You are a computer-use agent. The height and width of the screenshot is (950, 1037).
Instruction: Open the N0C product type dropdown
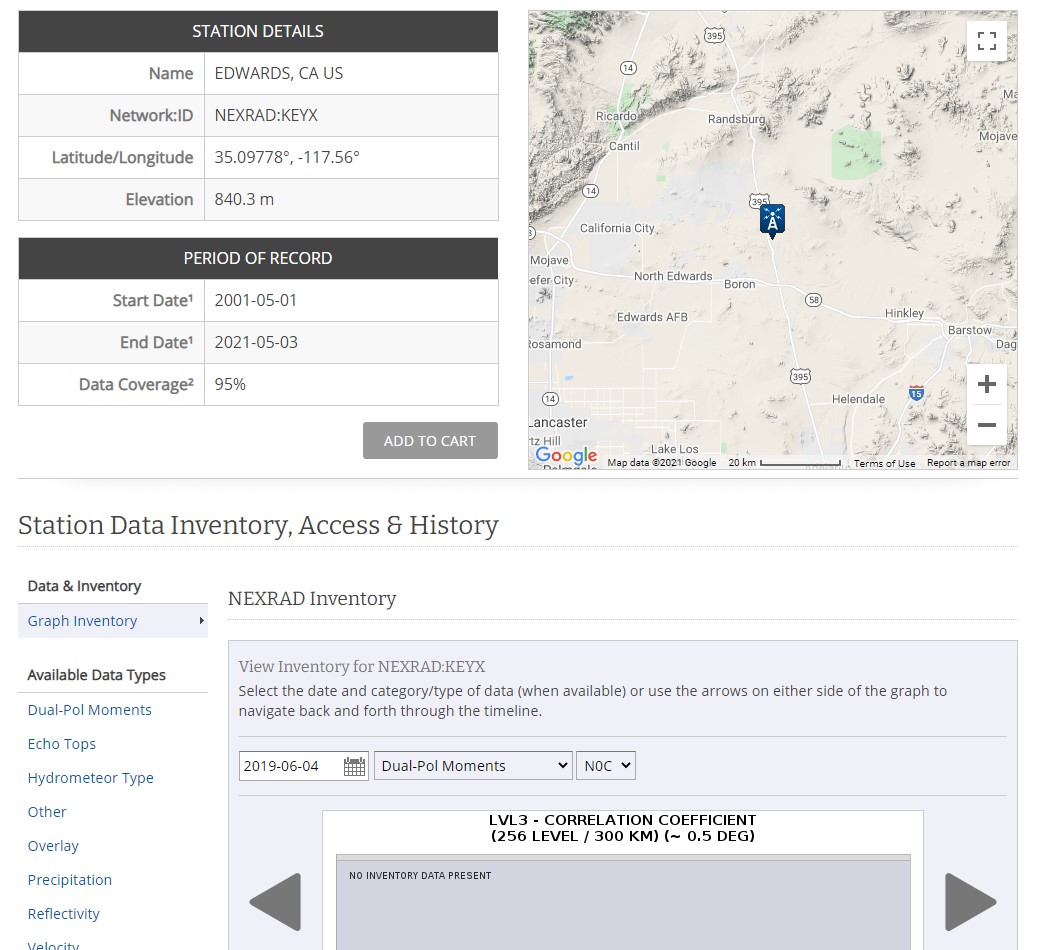(x=605, y=766)
